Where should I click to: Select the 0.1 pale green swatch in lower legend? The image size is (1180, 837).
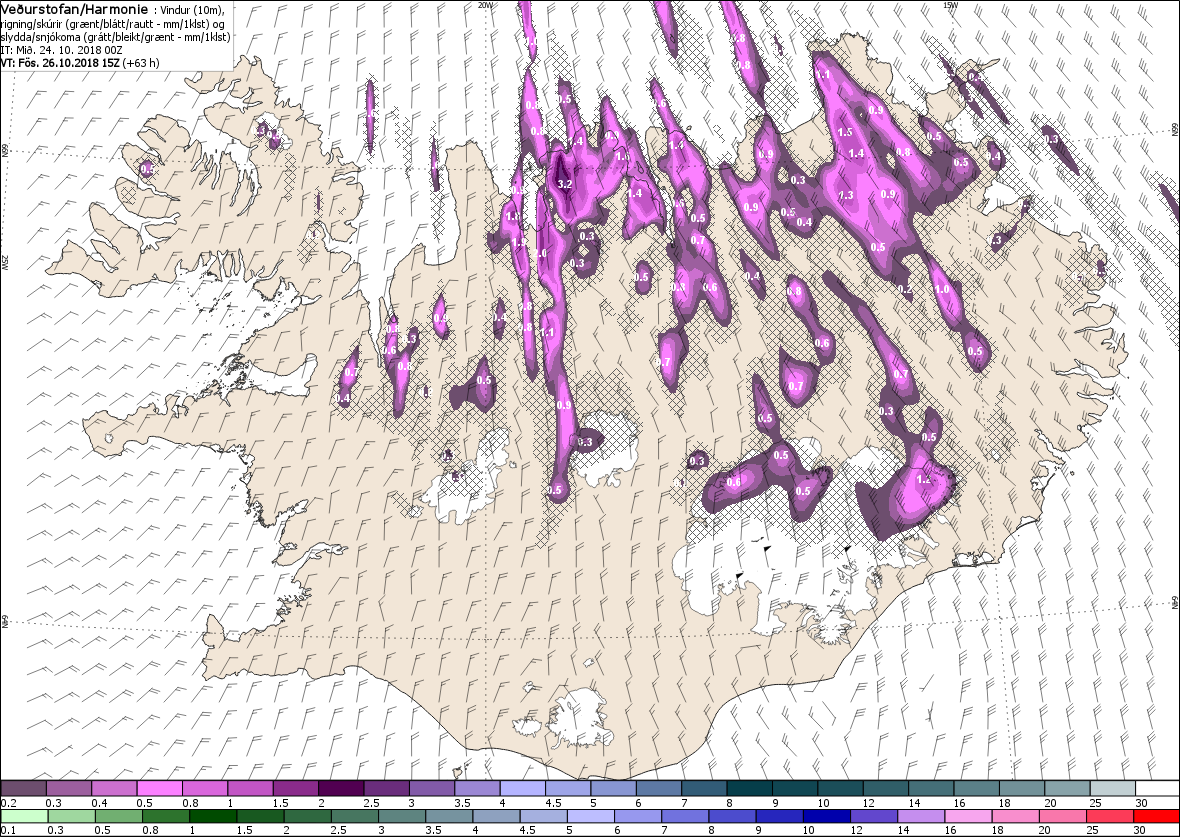pos(24,817)
